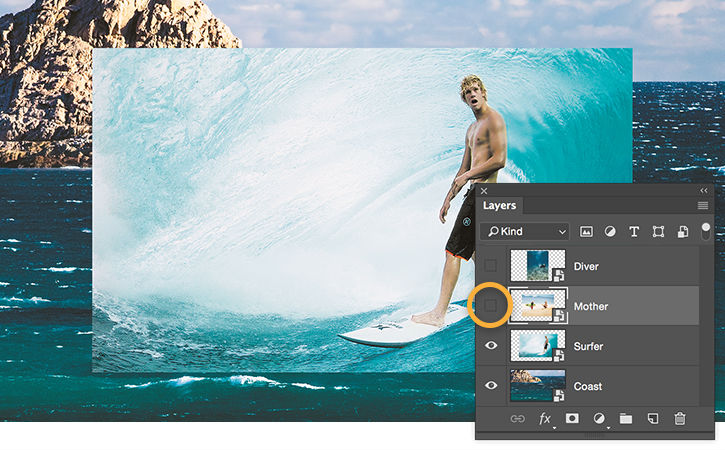Screen dimensions: 725x450
Task: Collapse the Layers panel with double arrows
Action: pyautogui.click(x=704, y=191)
